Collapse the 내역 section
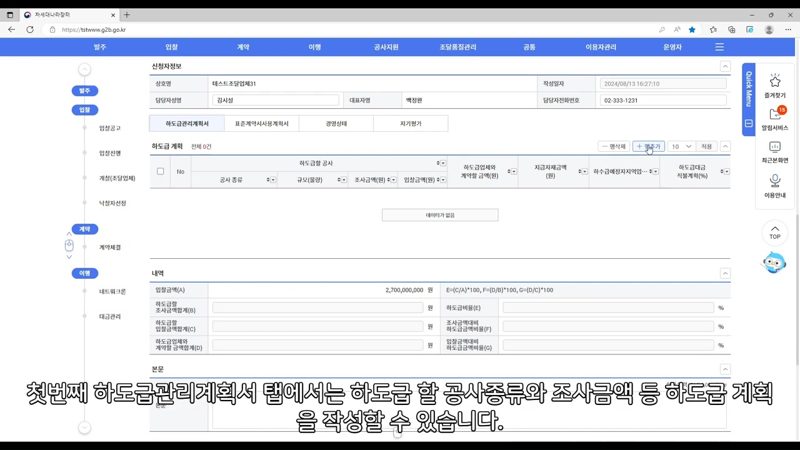This screenshot has height=450, width=800. click(725, 273)
